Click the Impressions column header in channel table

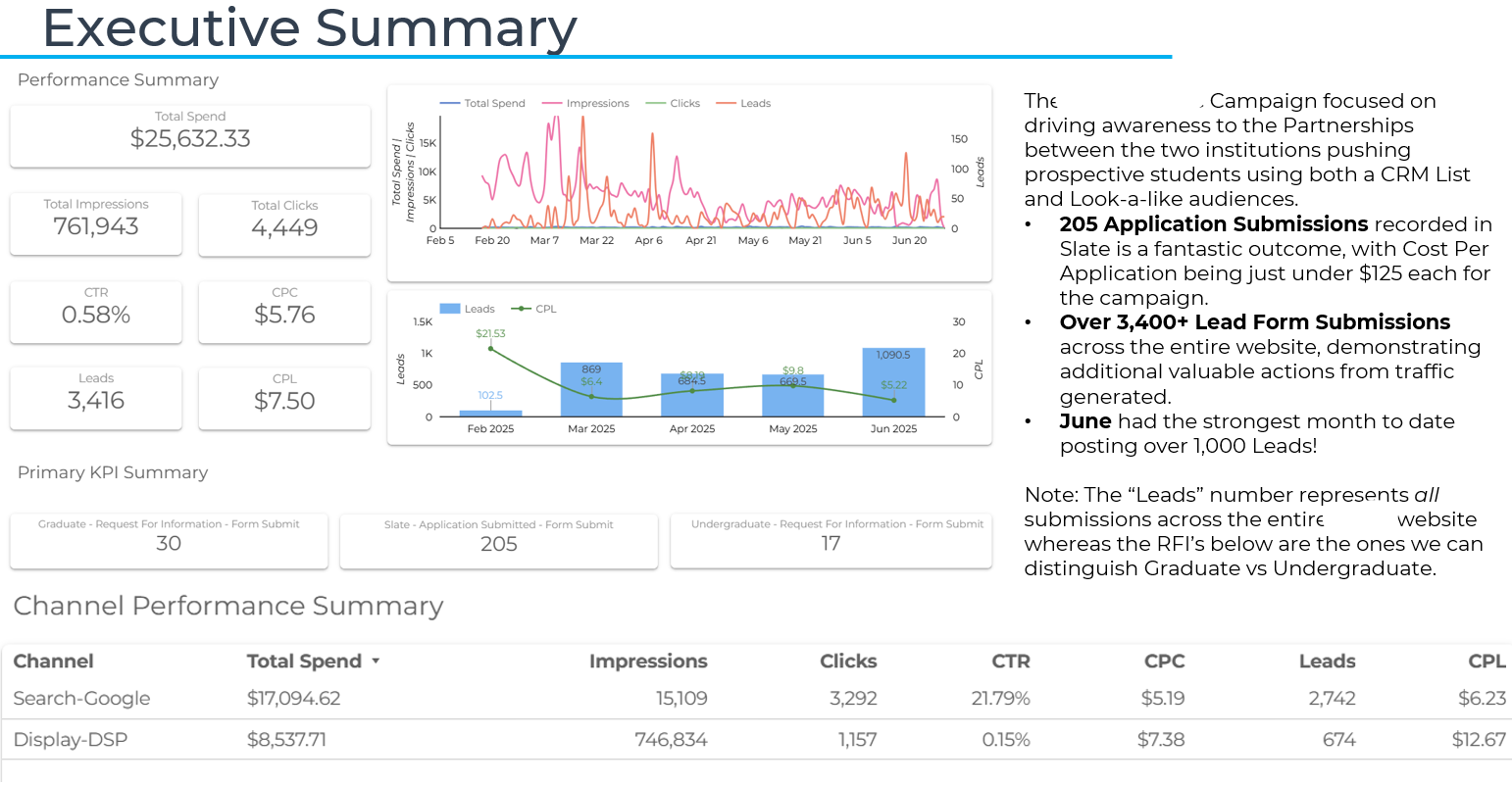tap(648, 662)
